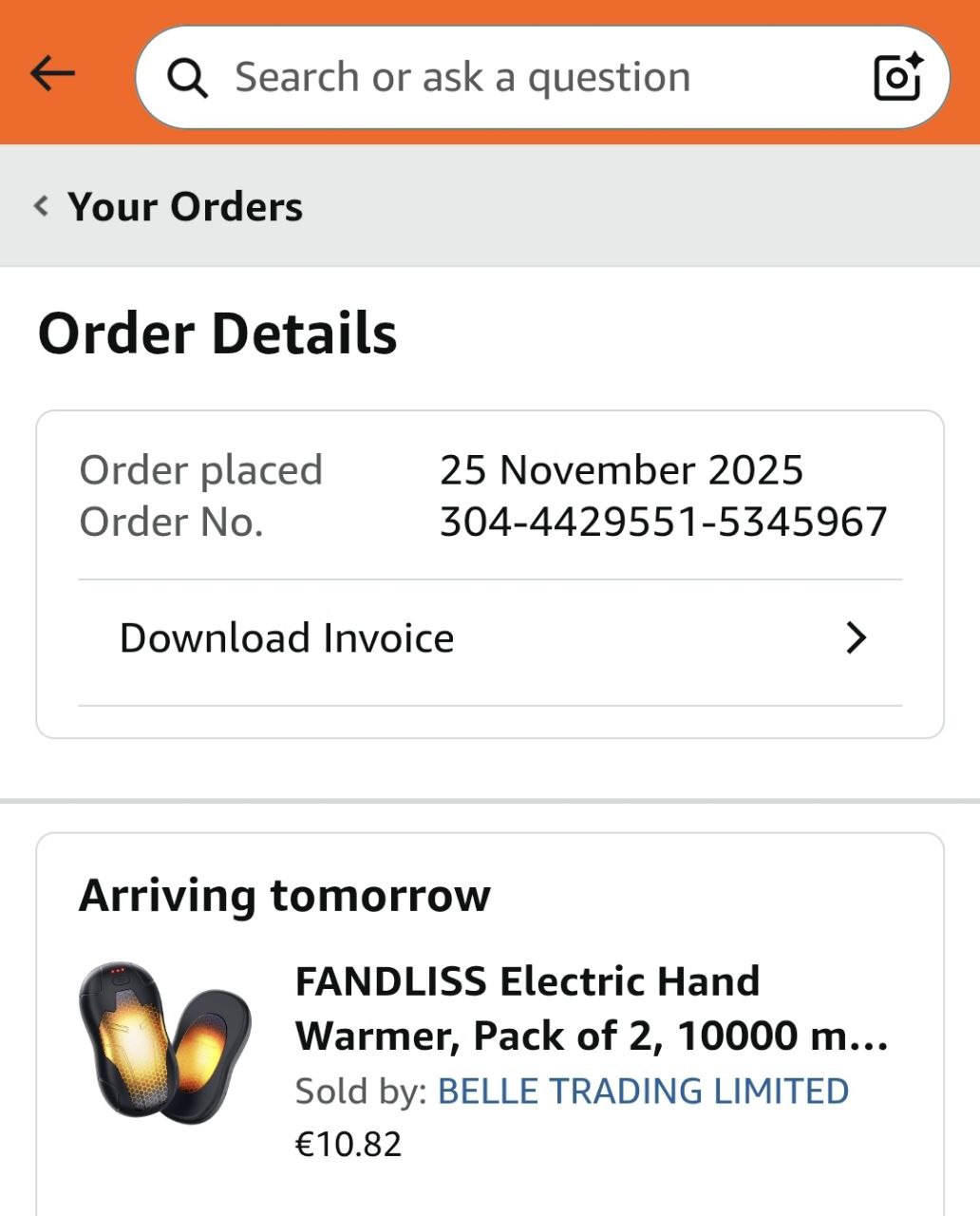Select the order number 304-4429551-5345967

pyautogui.click(x=663, y=522)
